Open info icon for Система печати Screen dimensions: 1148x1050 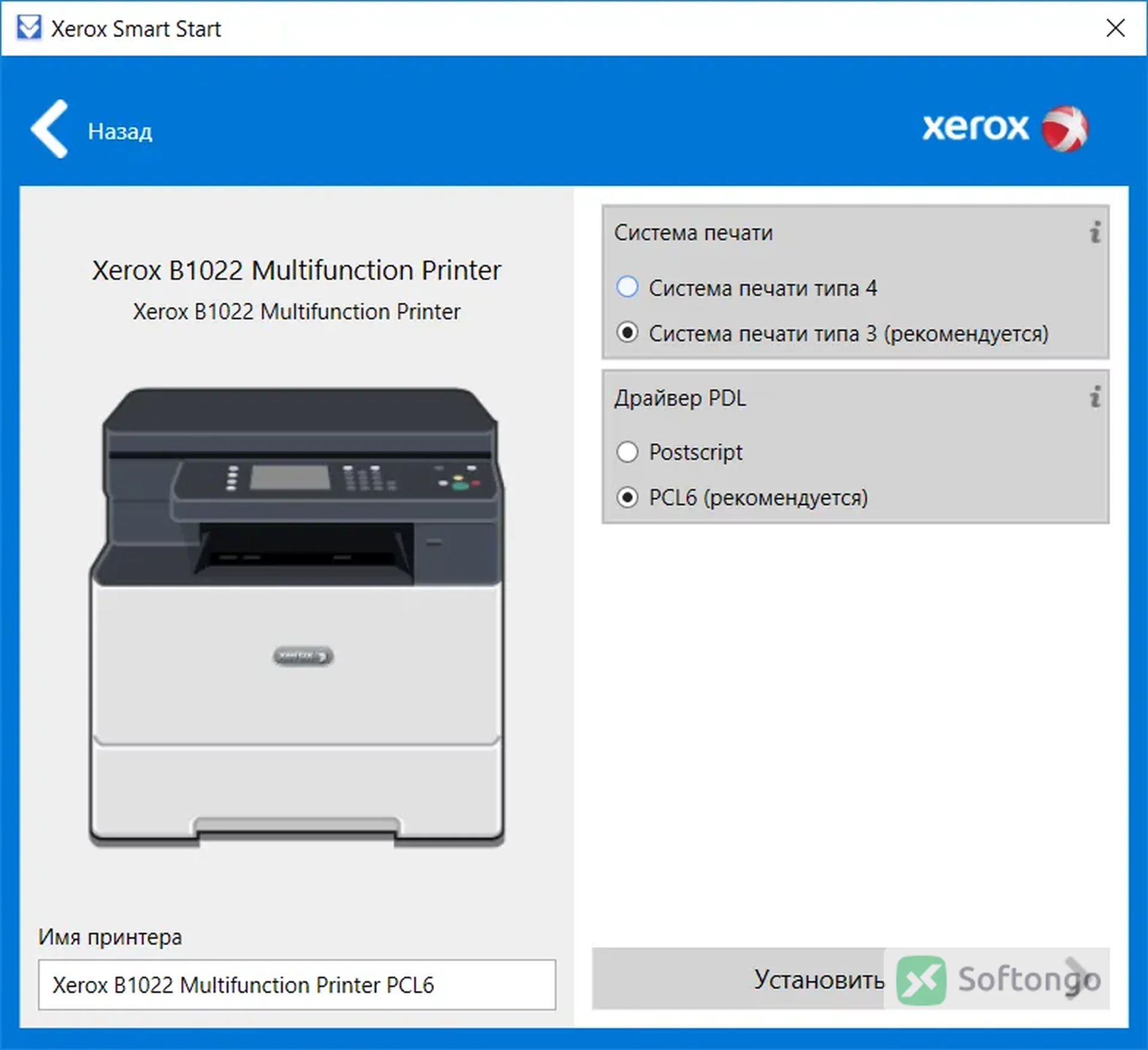[1095, 232]
